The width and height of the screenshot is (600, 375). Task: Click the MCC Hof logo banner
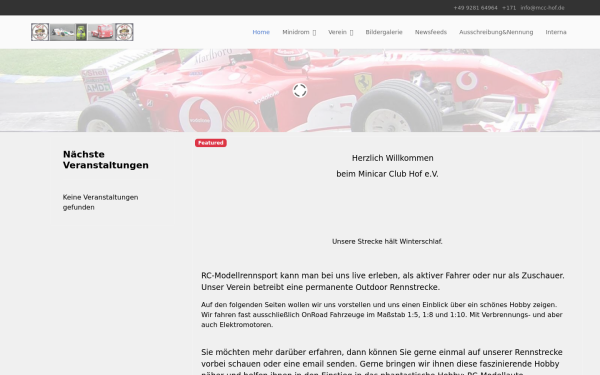coord(82,32)
